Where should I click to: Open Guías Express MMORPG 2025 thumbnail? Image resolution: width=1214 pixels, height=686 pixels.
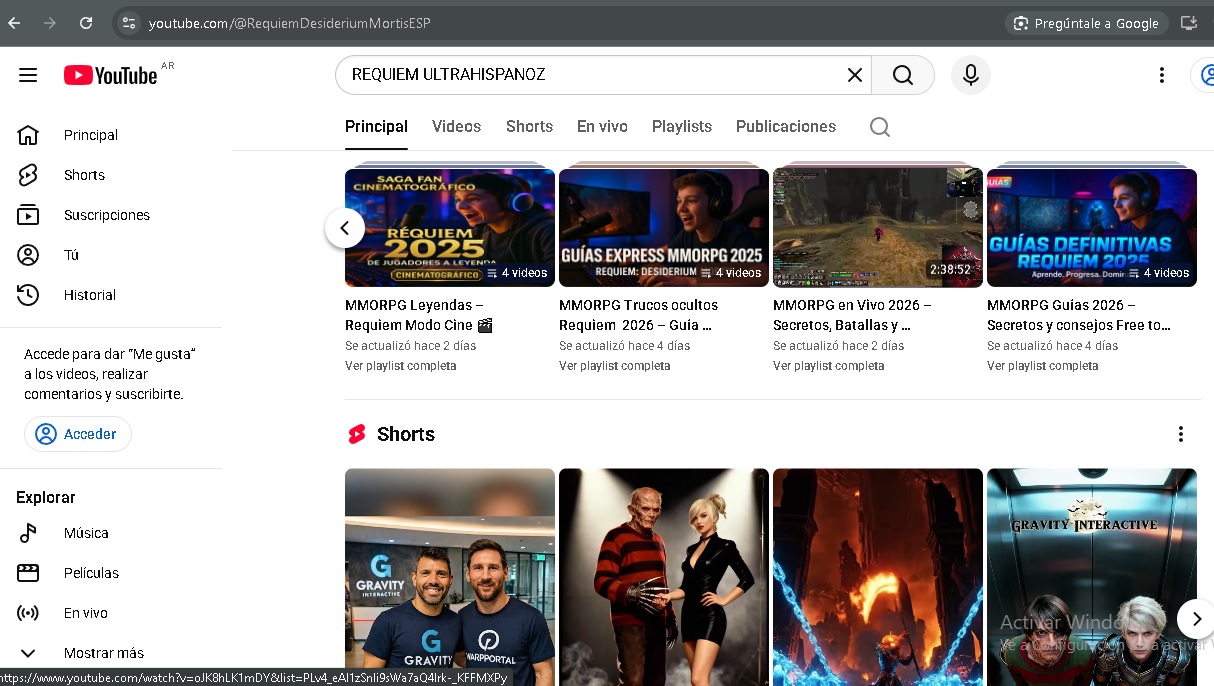click(x=664, y=227)
